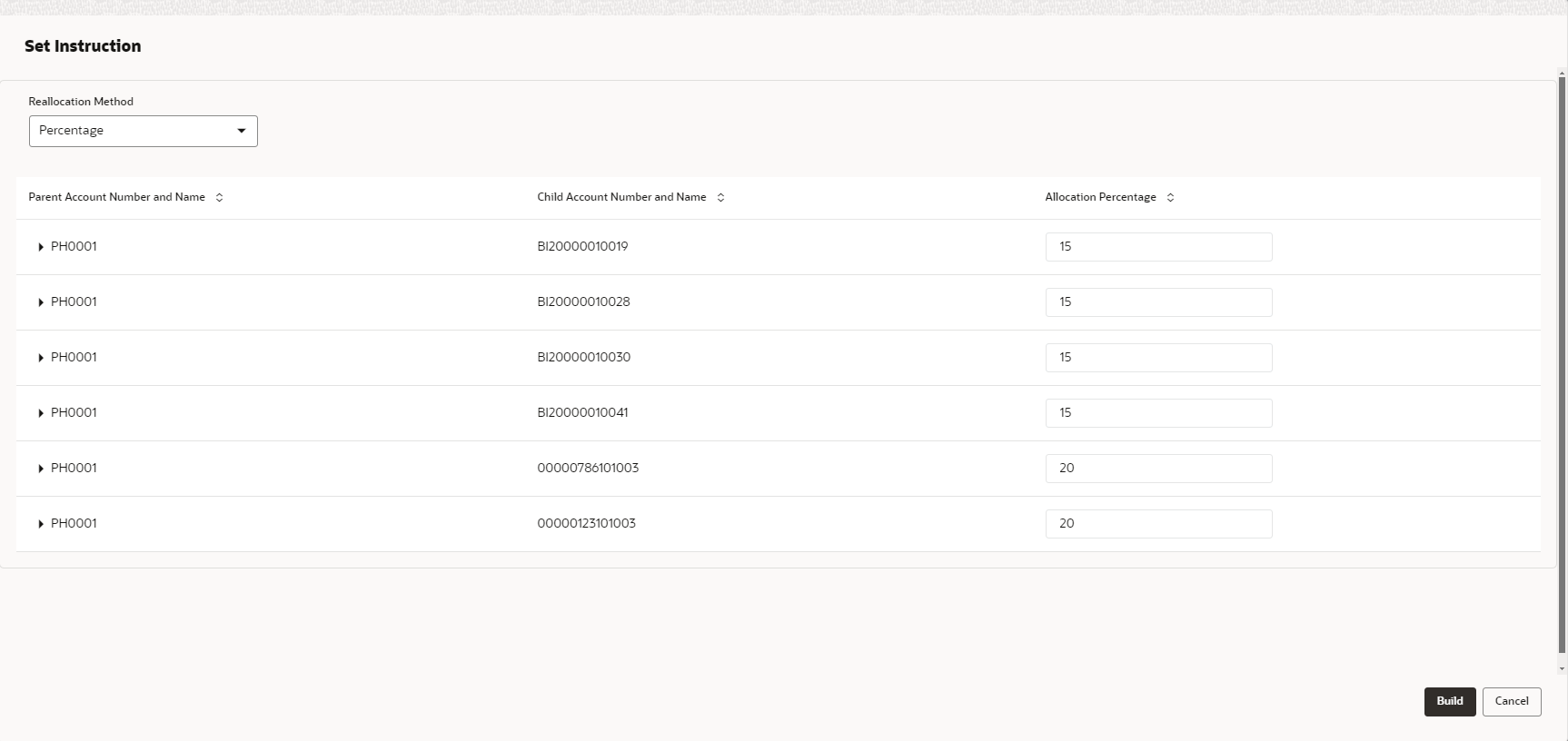Click the Set Instruction heading

(83, 46)
